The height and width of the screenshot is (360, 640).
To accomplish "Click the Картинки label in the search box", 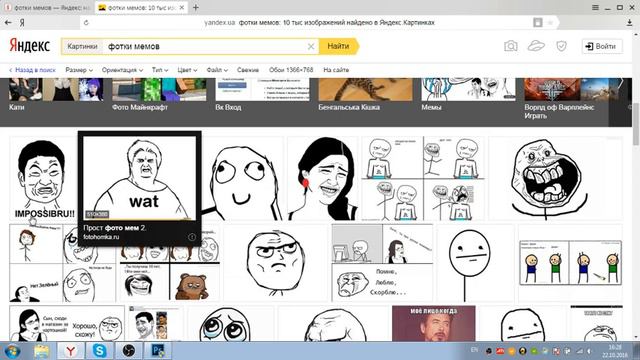I will [82, 47].
